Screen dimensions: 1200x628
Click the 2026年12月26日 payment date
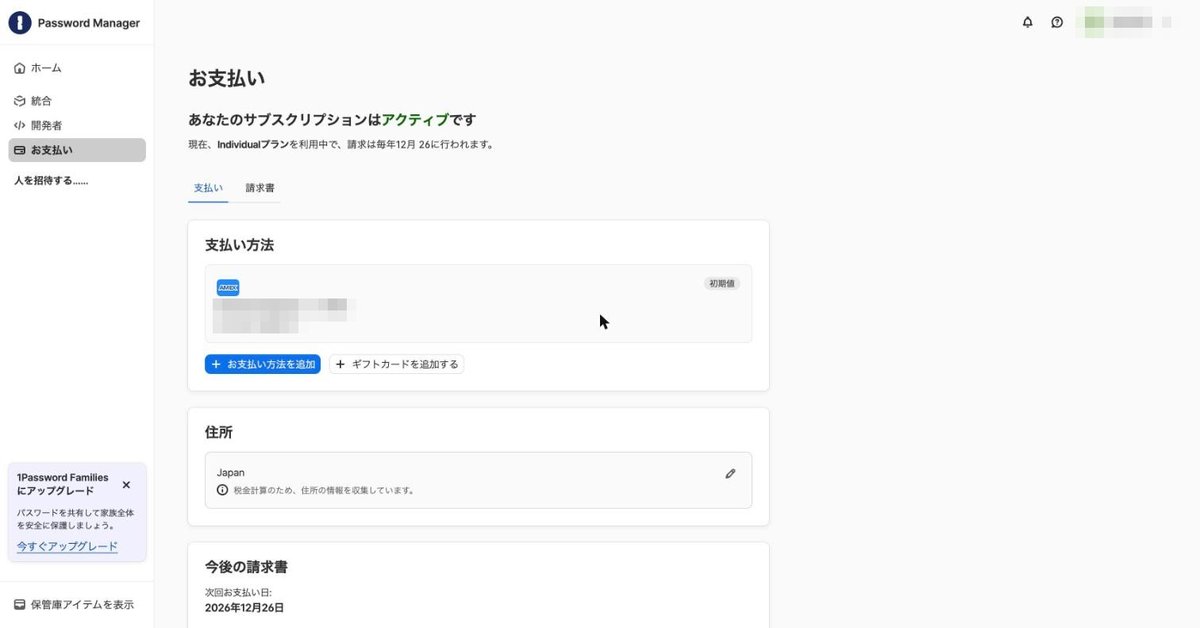tap(244, 607)
